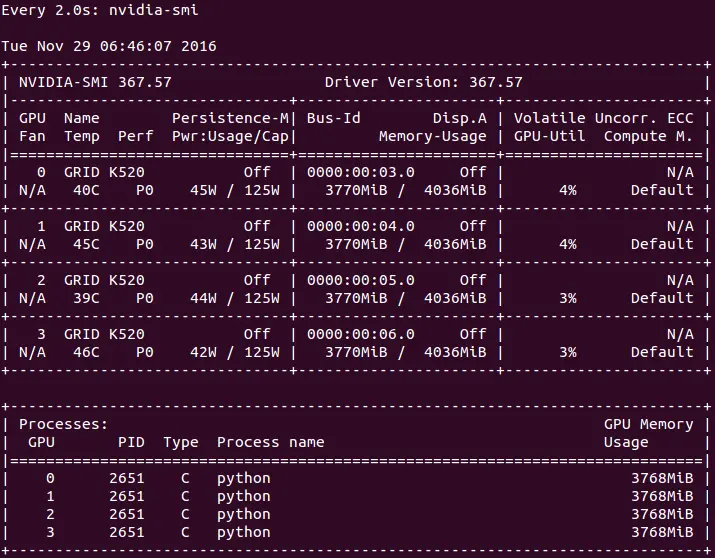This screenshot has height=558, width=715.
Task: Click the 'Type' column header
Action: [x=181, y=443]
